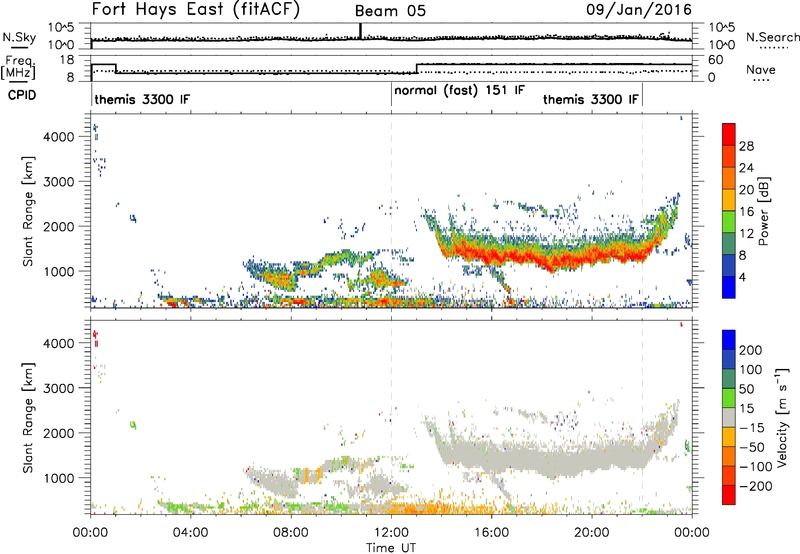Image resolution: width=800 pixels, height=554 pixels.
Task: Click the "50" tick on Velocity scale
Action: pyautogui.click(x=746, y=389)
